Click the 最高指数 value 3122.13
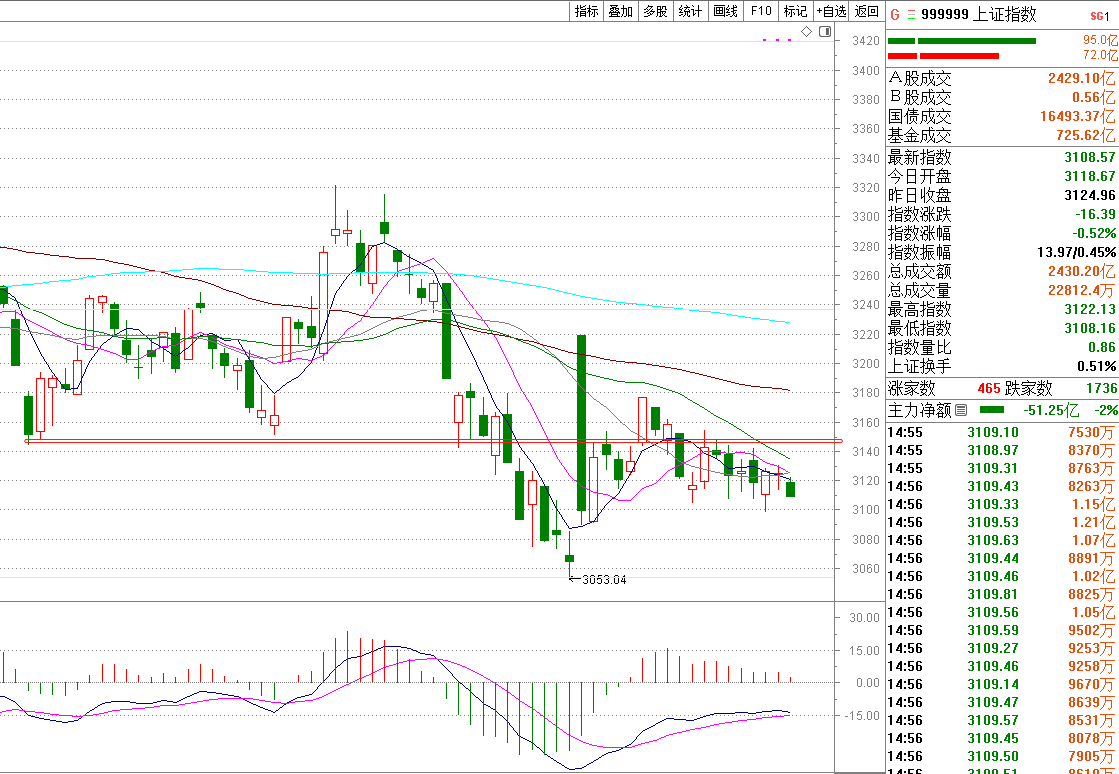 [x=1089, y=309]
